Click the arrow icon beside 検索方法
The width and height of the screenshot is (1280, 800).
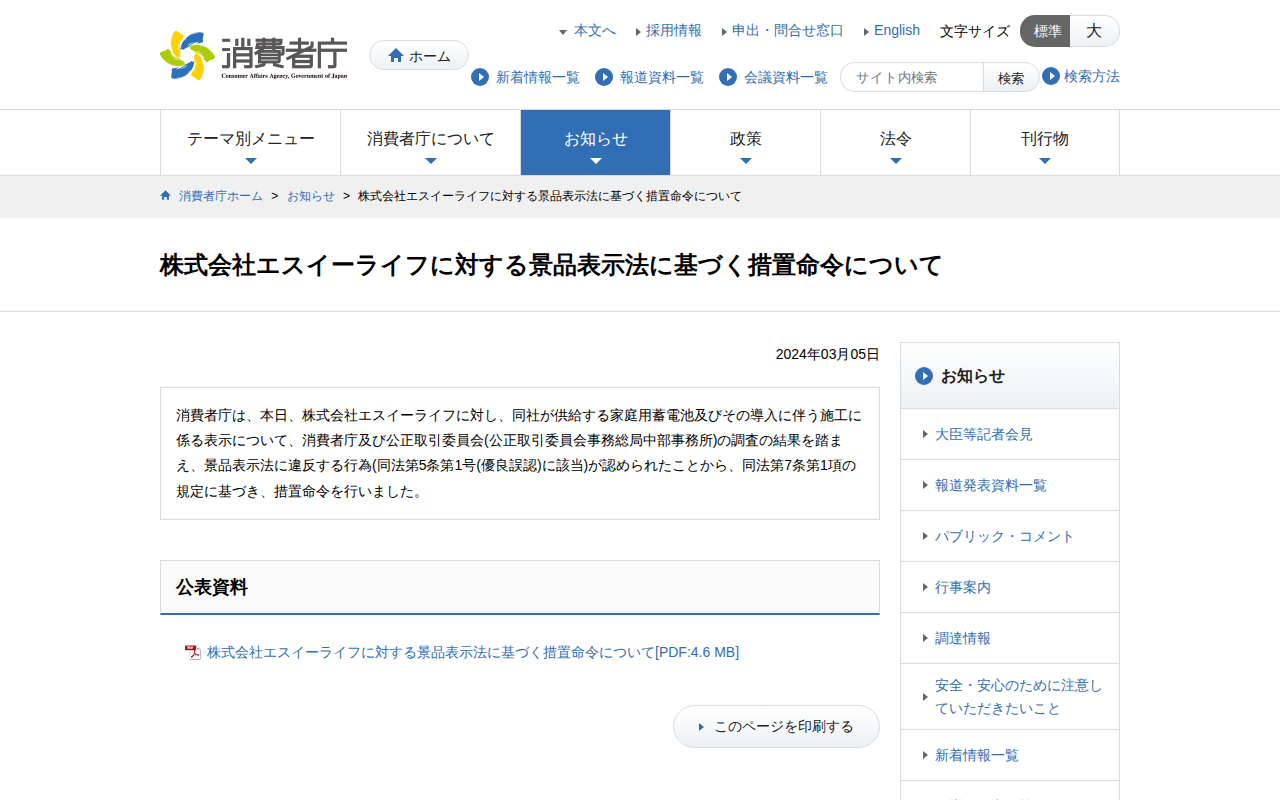tap(1051, 76)
